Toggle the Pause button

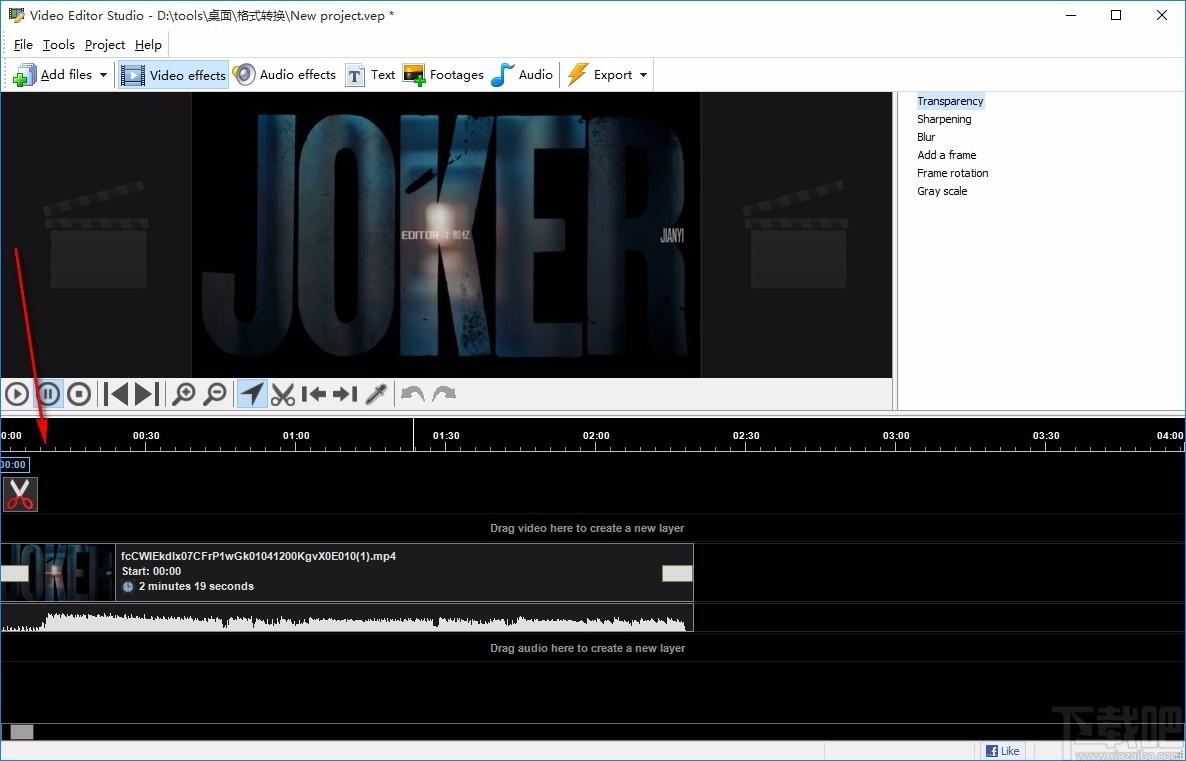point(48,394)
